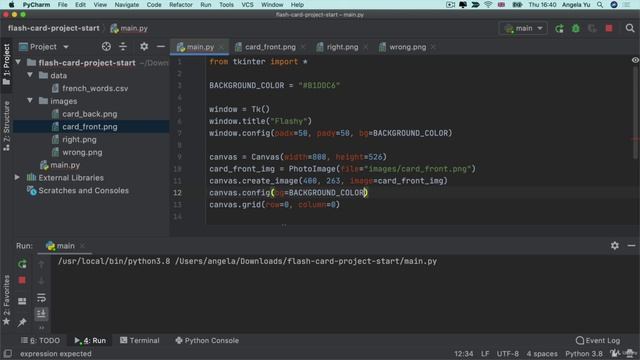Change line separator LF in status bar
The width and height of the screenshot is (640, 360).
(485, 353)
